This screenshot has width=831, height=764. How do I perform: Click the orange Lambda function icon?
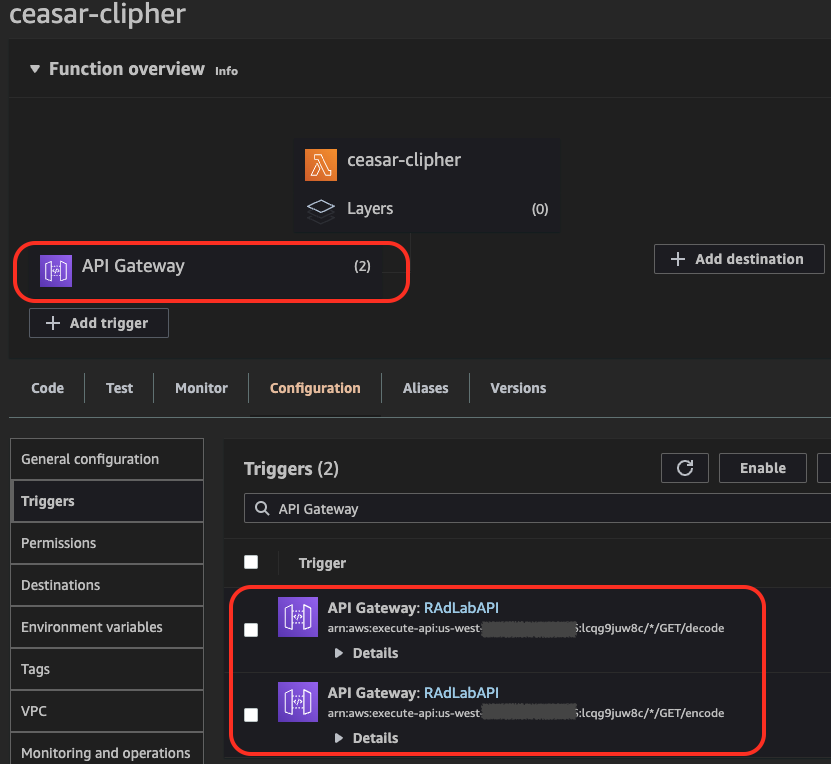pos(321,165)
